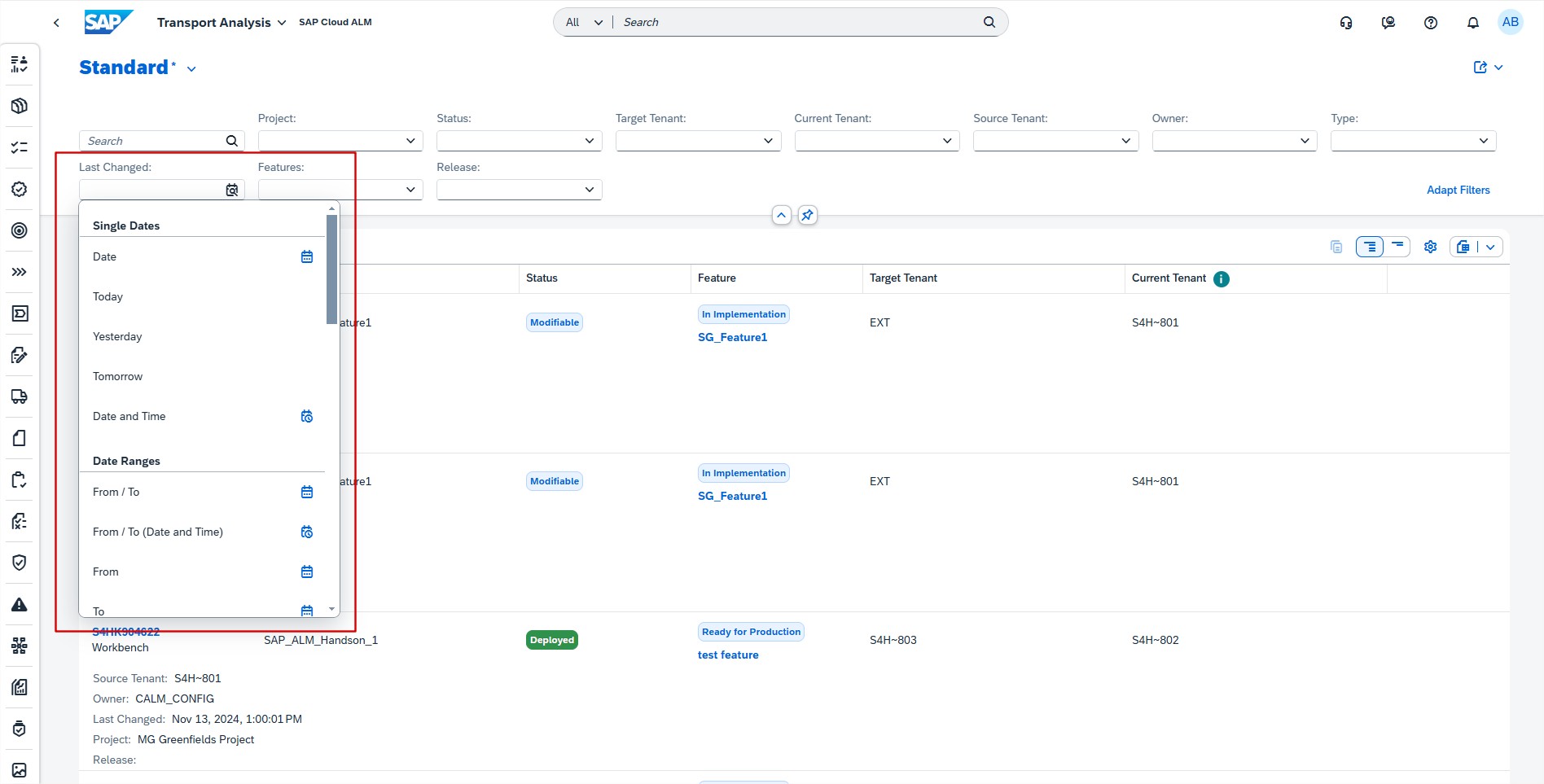
Task: Toggle compact collapsed row view
Action: pyautogui.click(x=1397, y=247)
